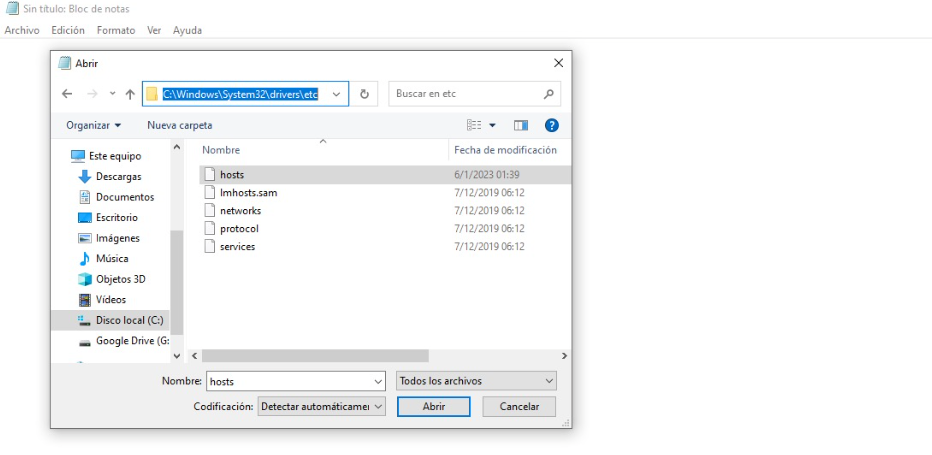Screen dimensions: 932x455
Task: Sort by Fecha de modificación column
Action: coord(505,150)
